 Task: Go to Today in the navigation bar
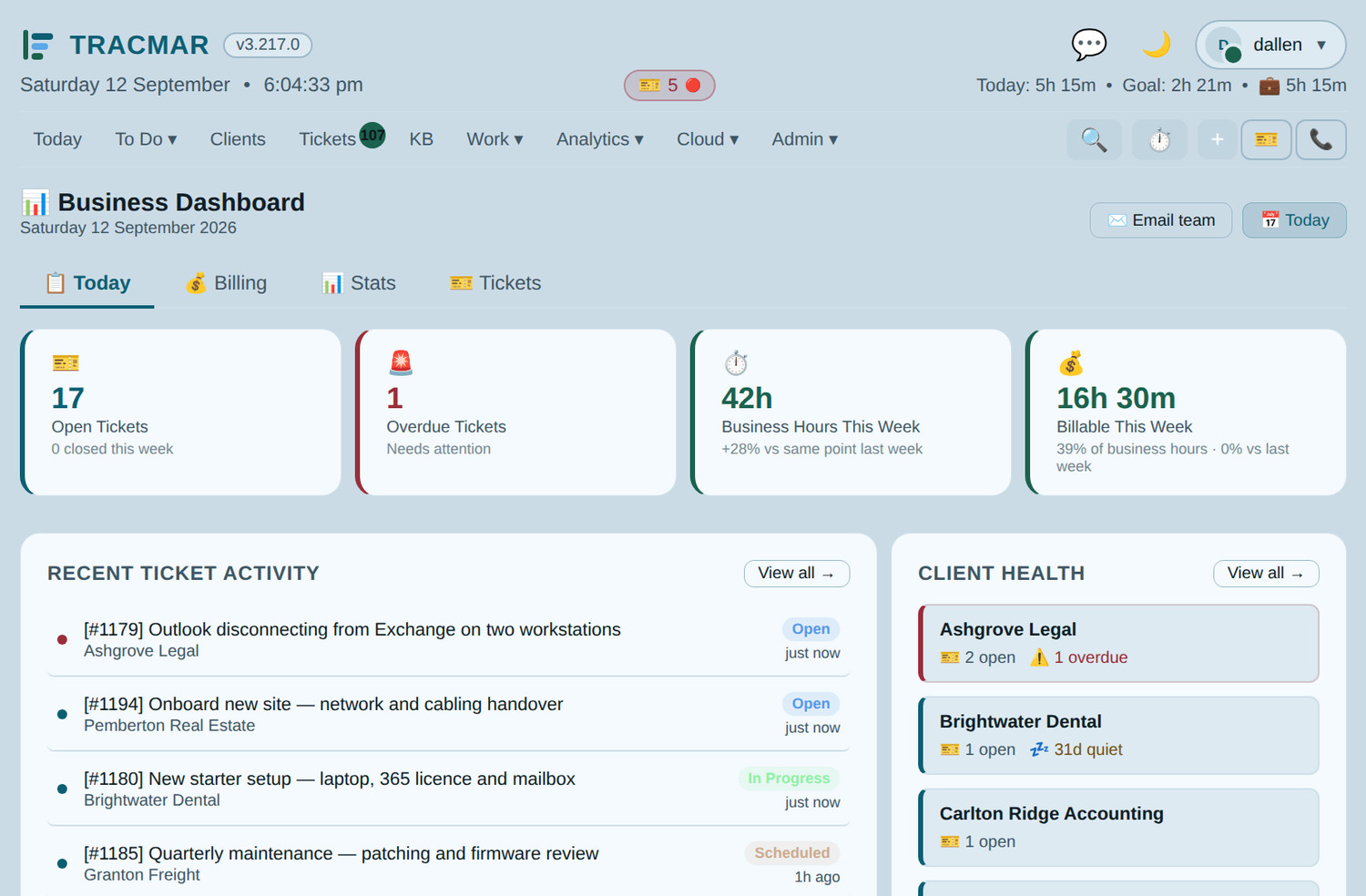coord(57,139)
